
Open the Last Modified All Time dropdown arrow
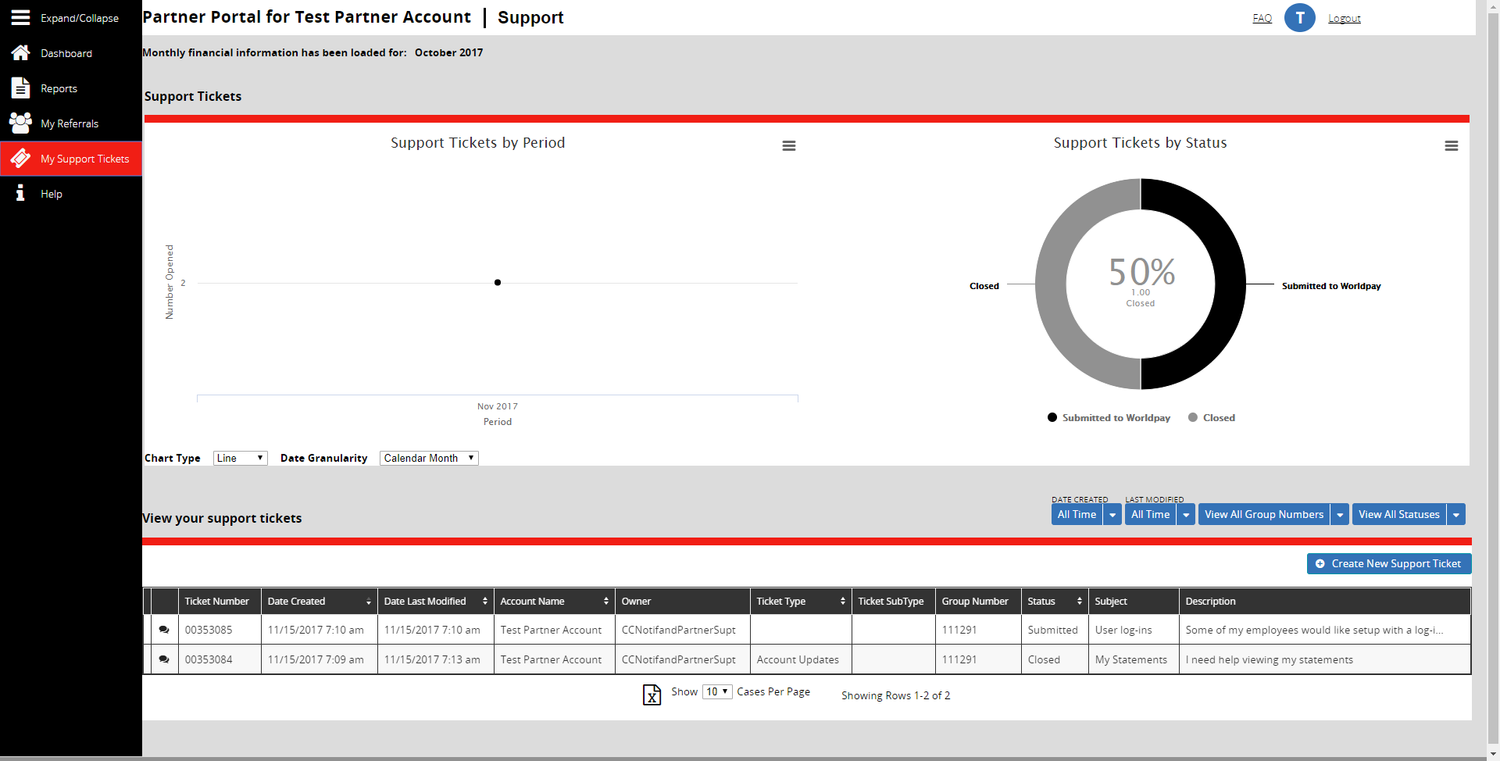tap(1185, 514)
